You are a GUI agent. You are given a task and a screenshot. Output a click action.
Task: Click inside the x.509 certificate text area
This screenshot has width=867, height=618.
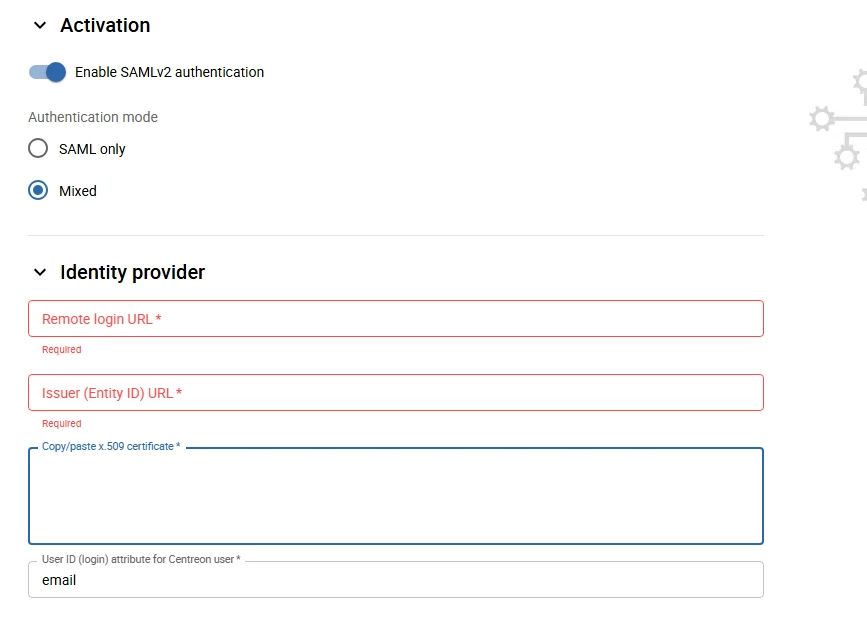[x=396, y=496]
